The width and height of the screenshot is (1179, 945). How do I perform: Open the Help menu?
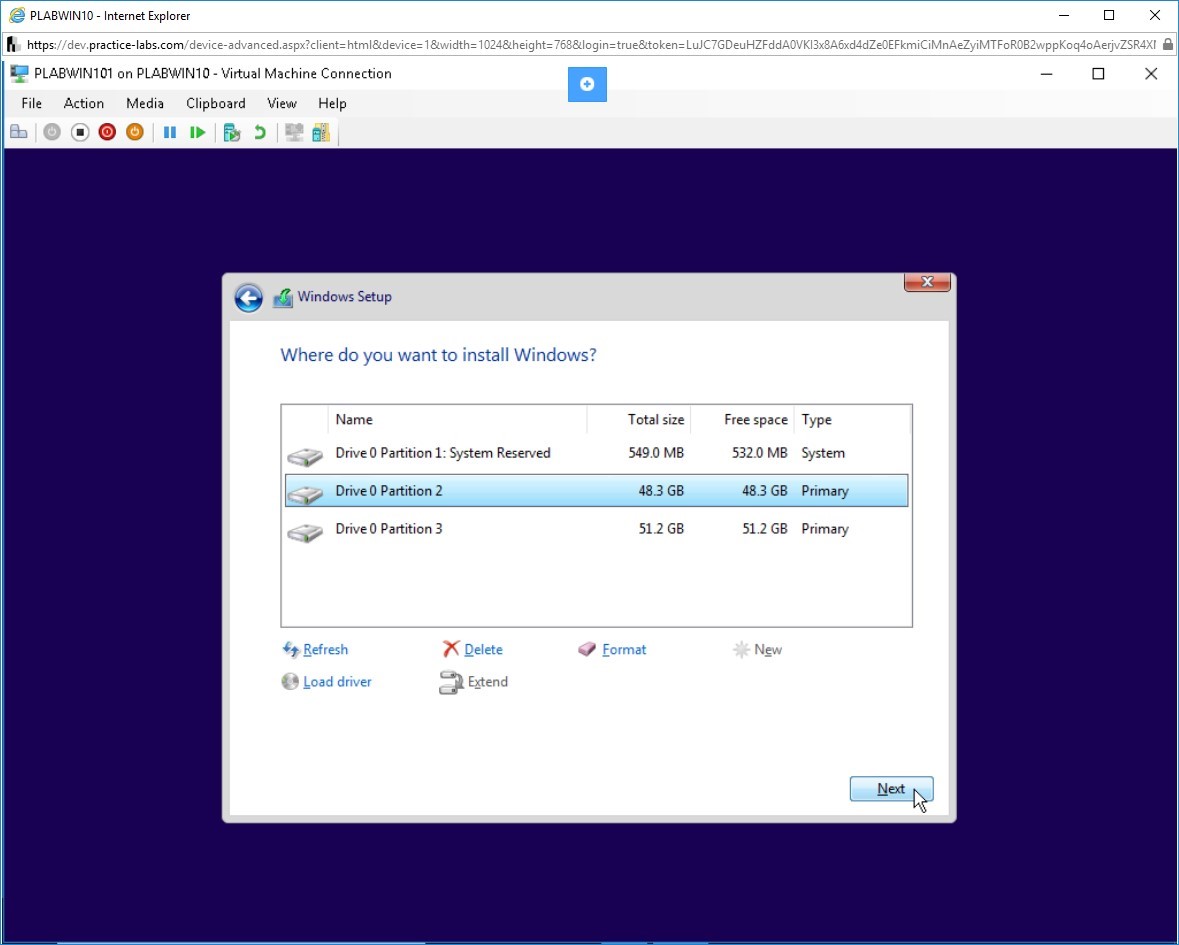coord(332,104)
